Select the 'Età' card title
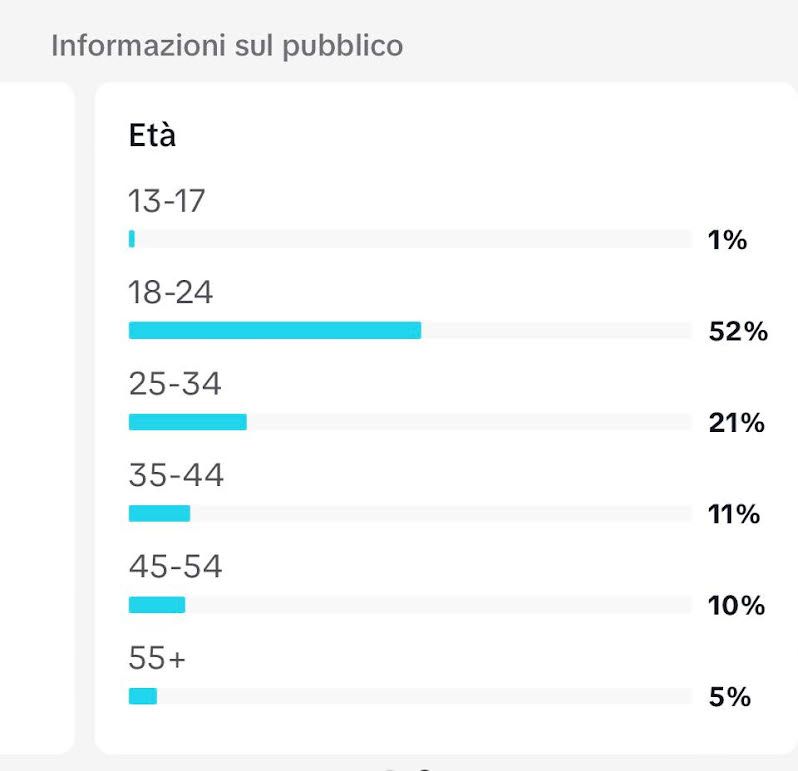Viewport: 798px width, 771px height. pos(152,136)
